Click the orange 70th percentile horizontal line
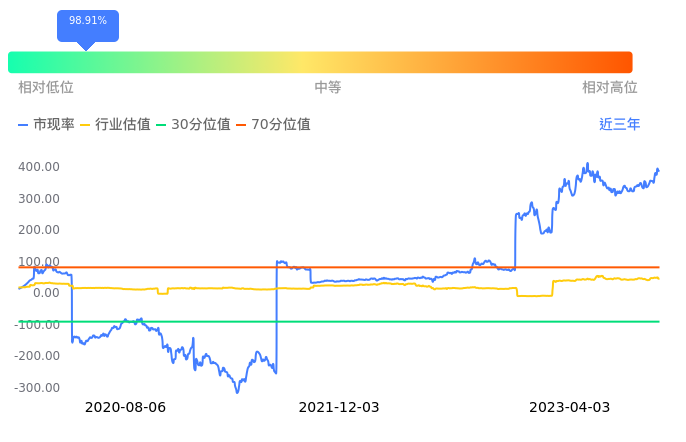 (400, 267)
